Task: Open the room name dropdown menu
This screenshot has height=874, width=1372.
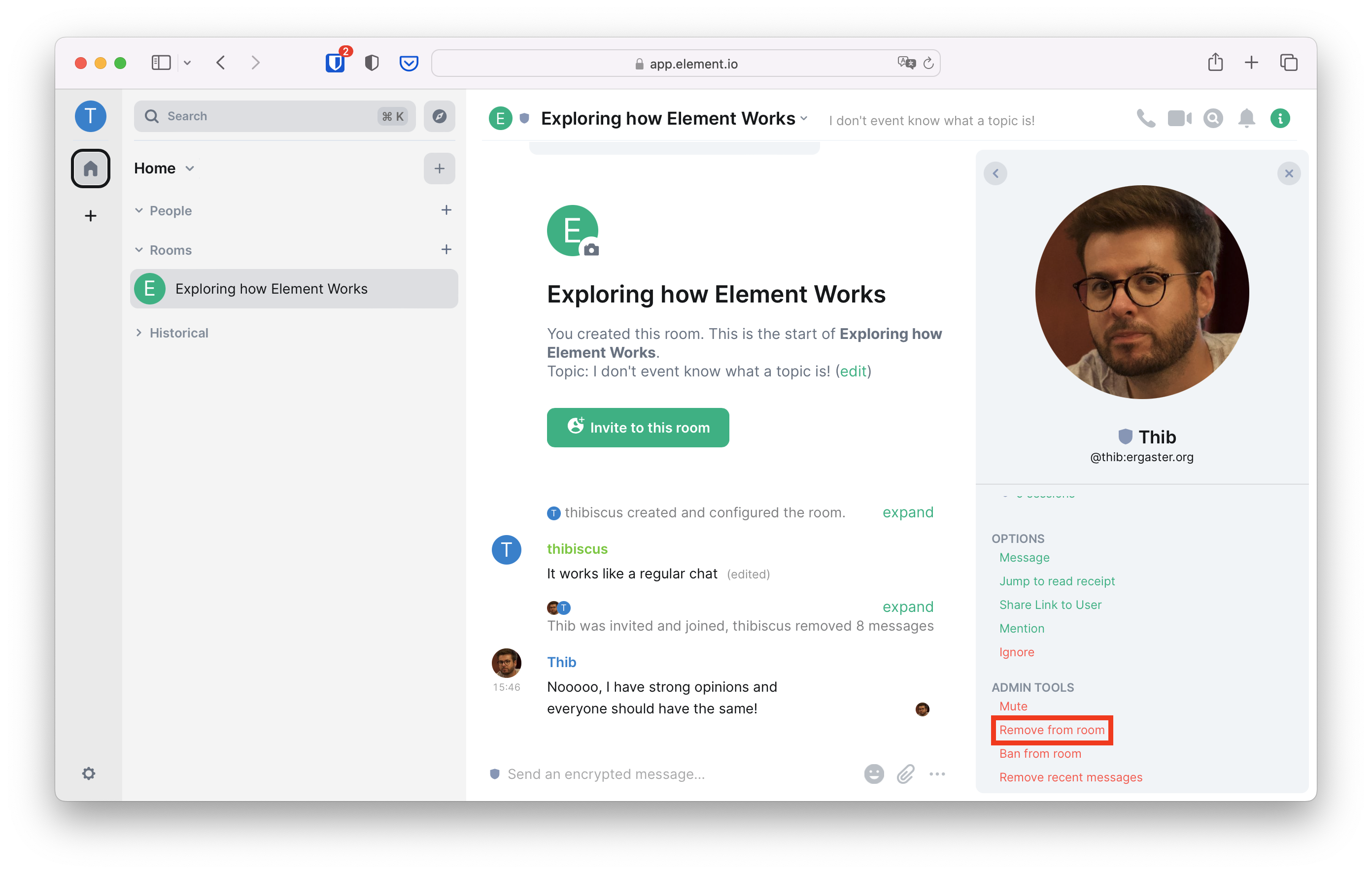Action: coord(804,119)
